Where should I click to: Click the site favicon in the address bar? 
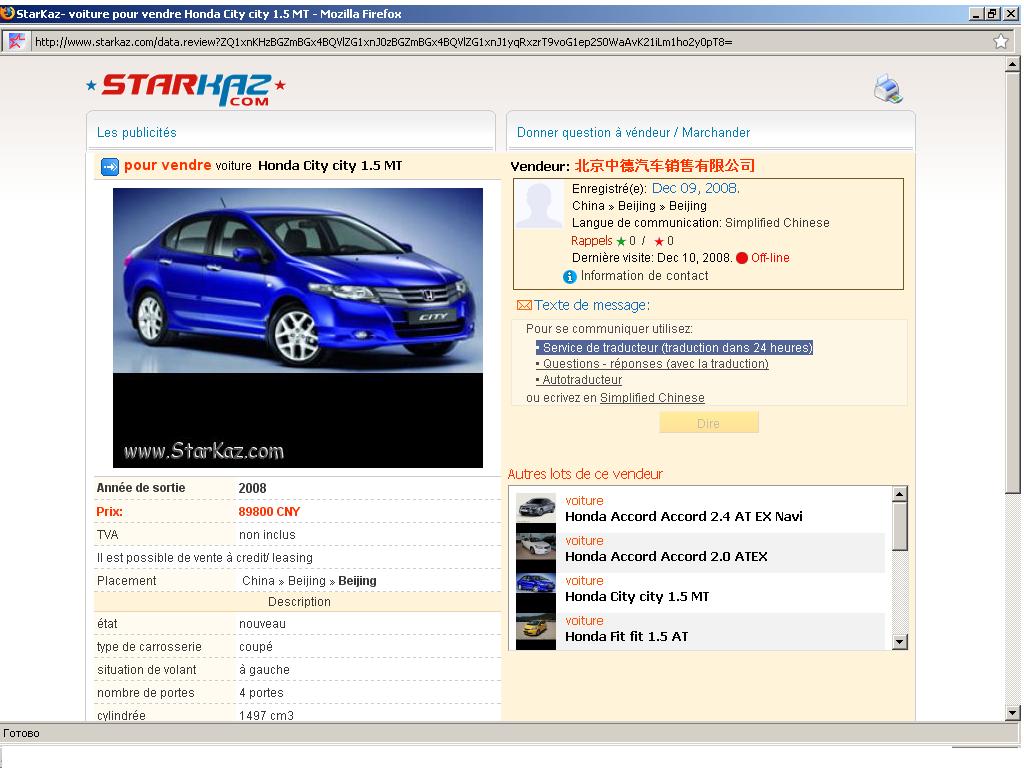16,41
